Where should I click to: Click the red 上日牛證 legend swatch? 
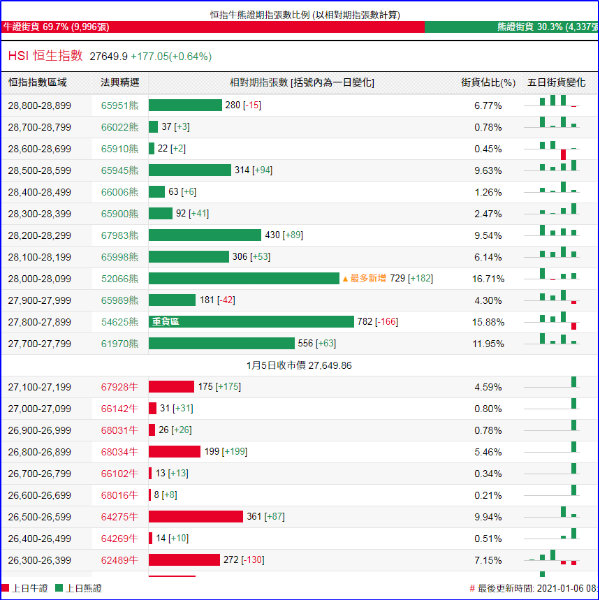pos(5,588)
